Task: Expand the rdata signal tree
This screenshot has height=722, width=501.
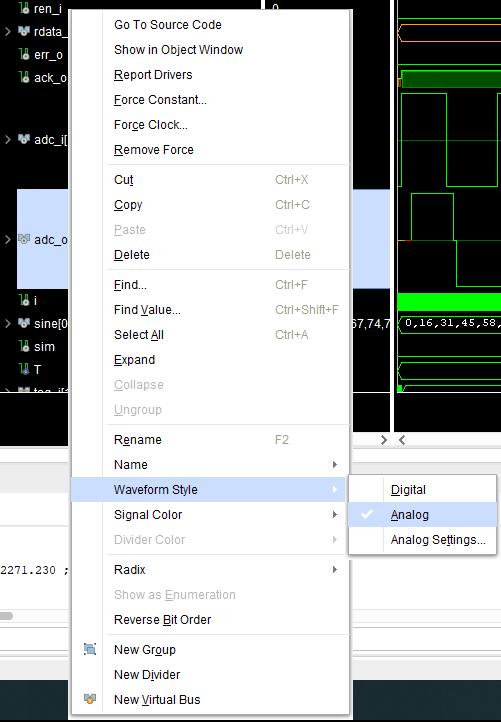Action: pos(8,31)
